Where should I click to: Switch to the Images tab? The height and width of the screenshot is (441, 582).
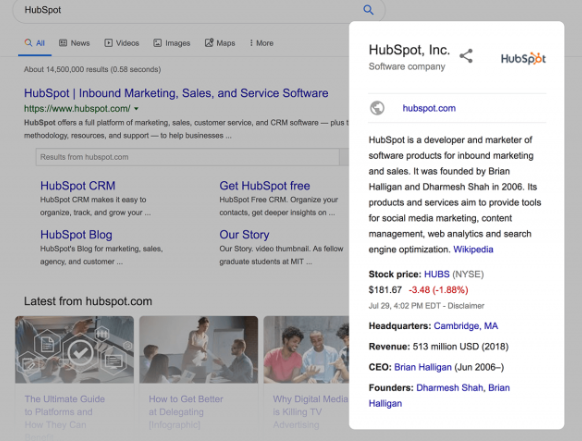click(x=172, y=43)
